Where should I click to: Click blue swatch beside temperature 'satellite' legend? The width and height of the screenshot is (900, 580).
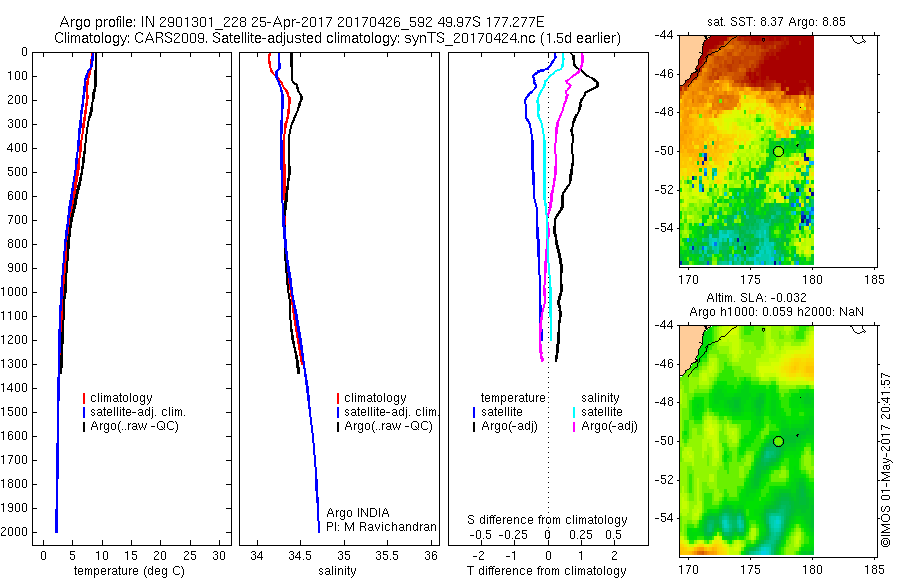(x=474, y=412)
